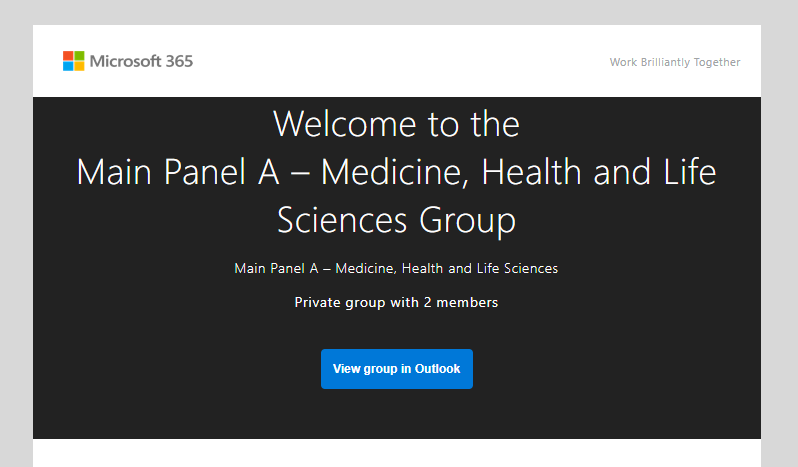
Task: Click the "Private group with 2 members" text
Action: (396, 302)
